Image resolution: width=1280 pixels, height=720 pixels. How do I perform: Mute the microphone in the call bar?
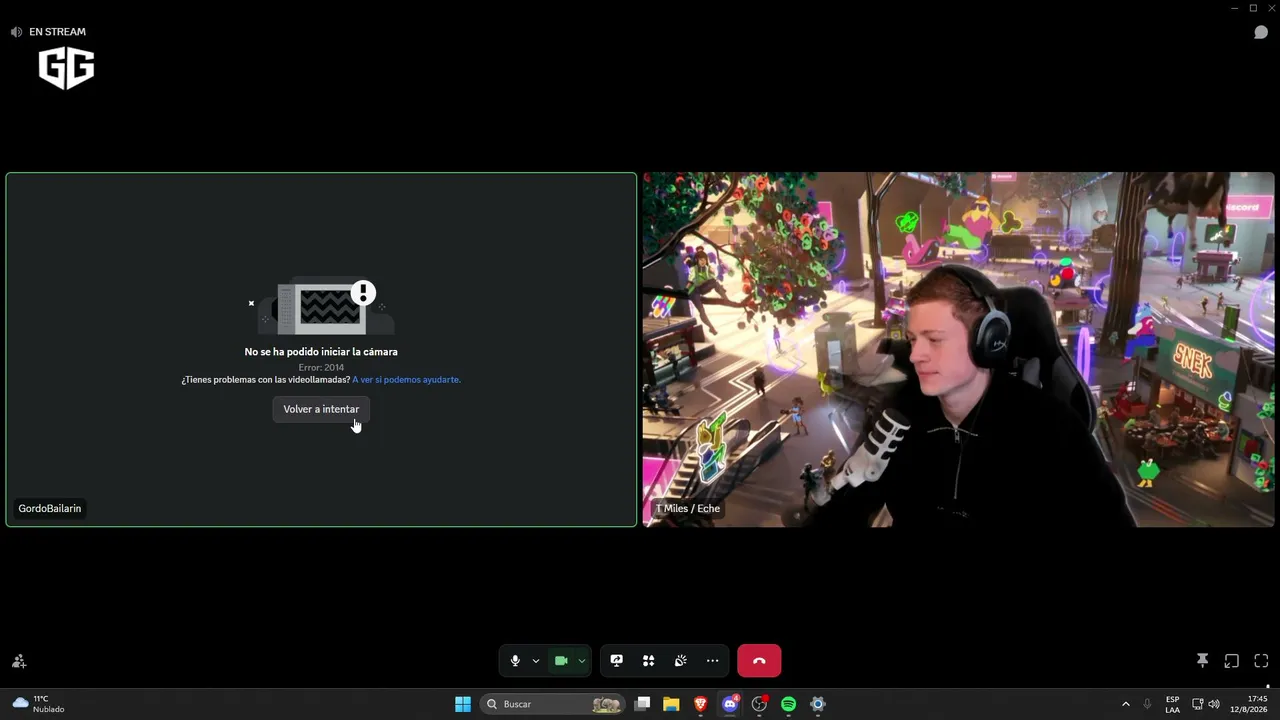point(515,661)
